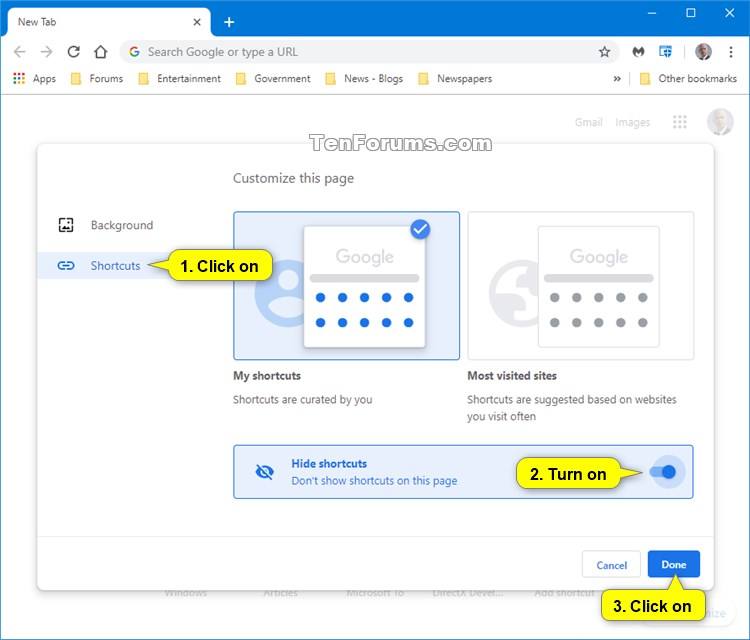
Task: Select the My shortcuts option card
Action: 346,286
